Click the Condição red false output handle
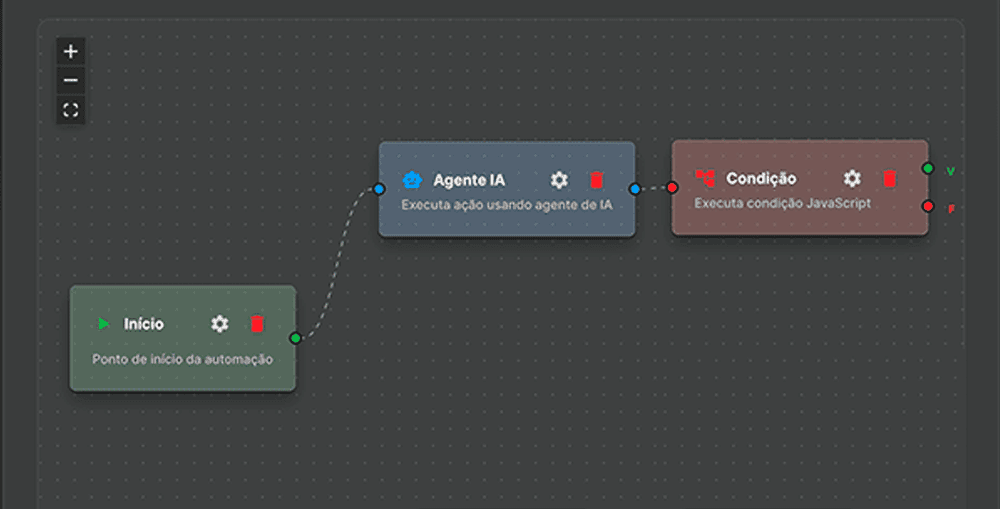The width and height of the screenshot is (1000, 509). coord(928,206)
